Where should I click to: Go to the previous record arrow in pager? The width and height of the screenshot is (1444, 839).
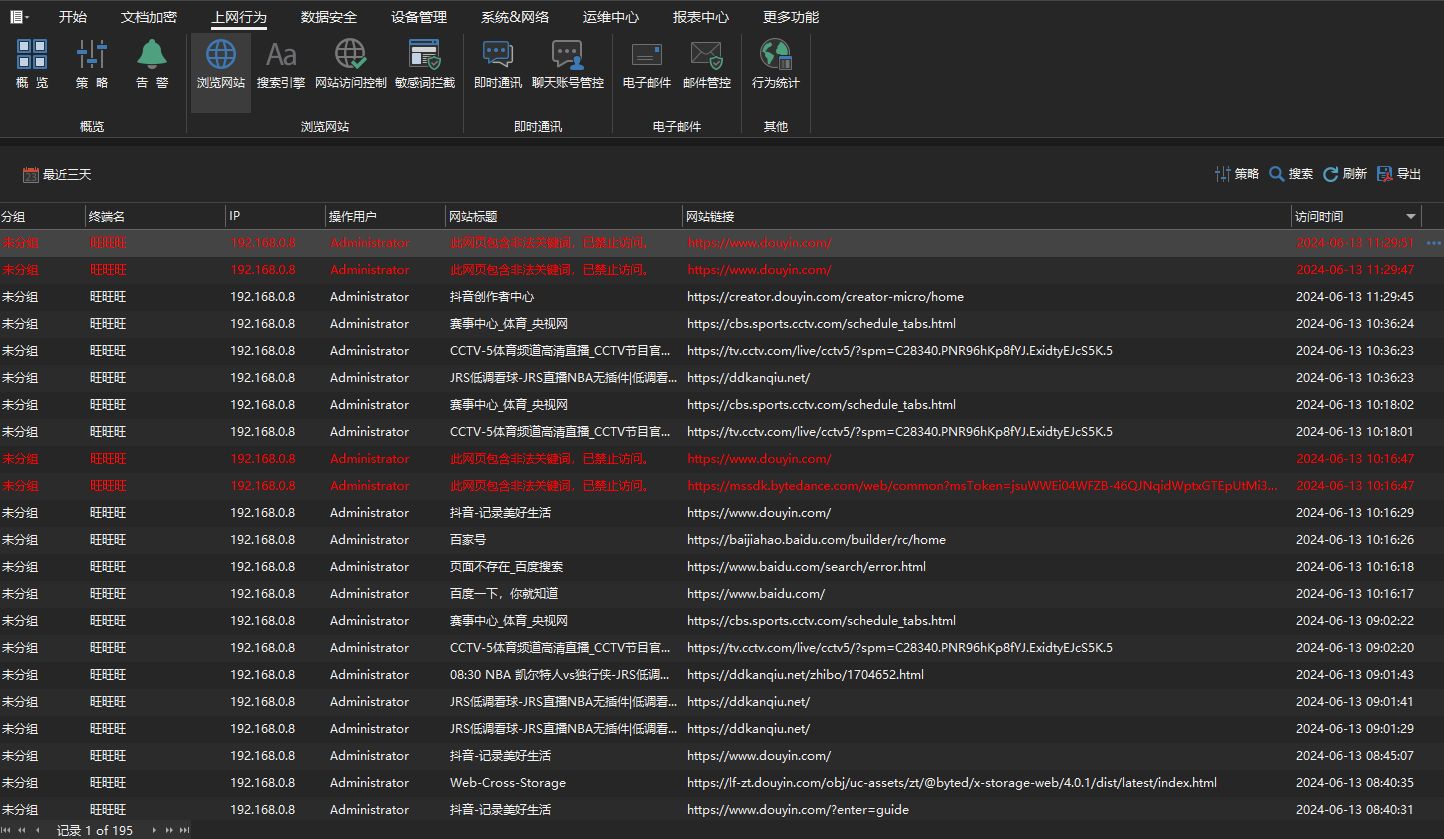(x=38, y=830)
